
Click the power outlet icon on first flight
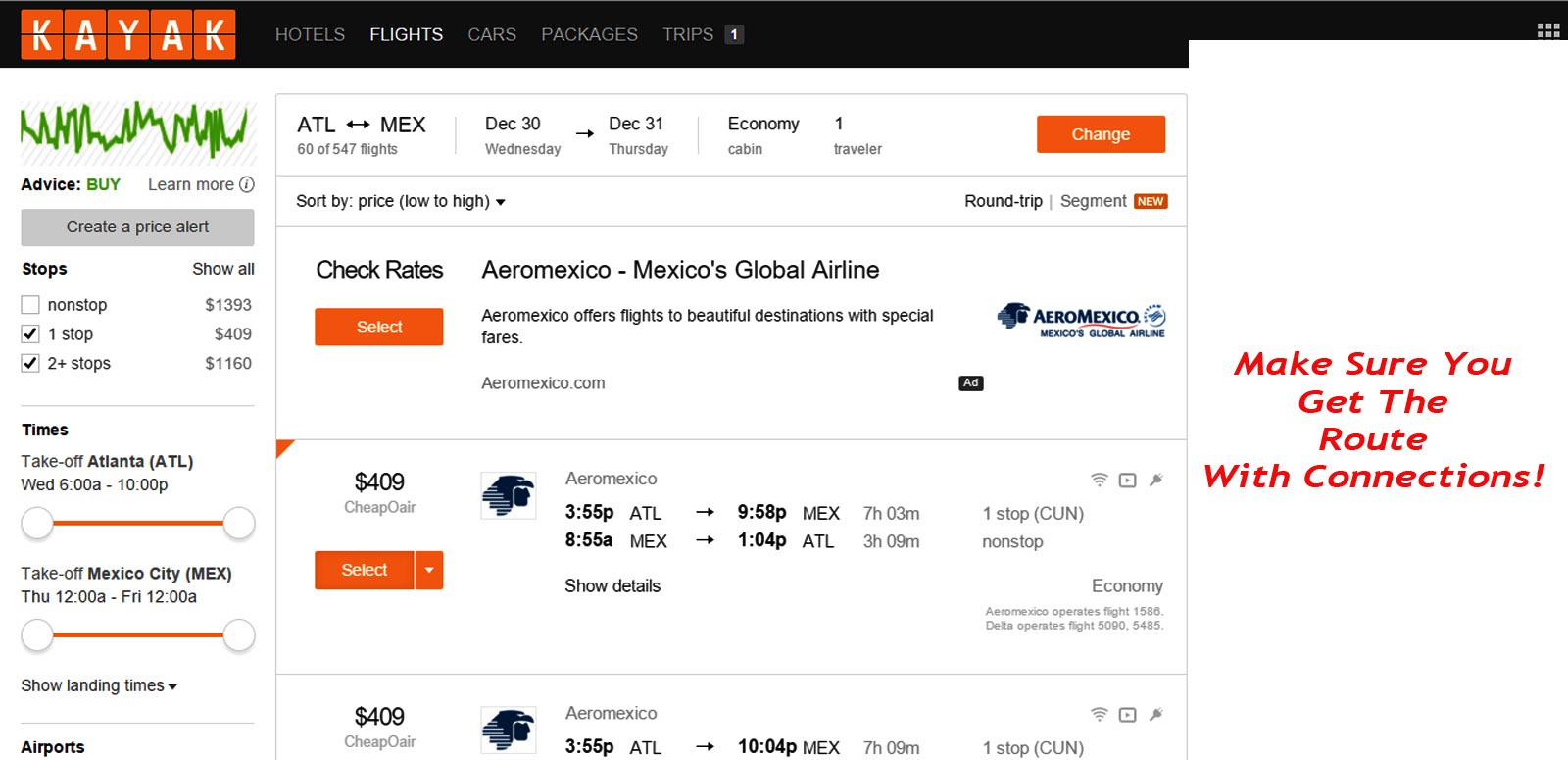pyautogui.click(x=1156, y=480)
